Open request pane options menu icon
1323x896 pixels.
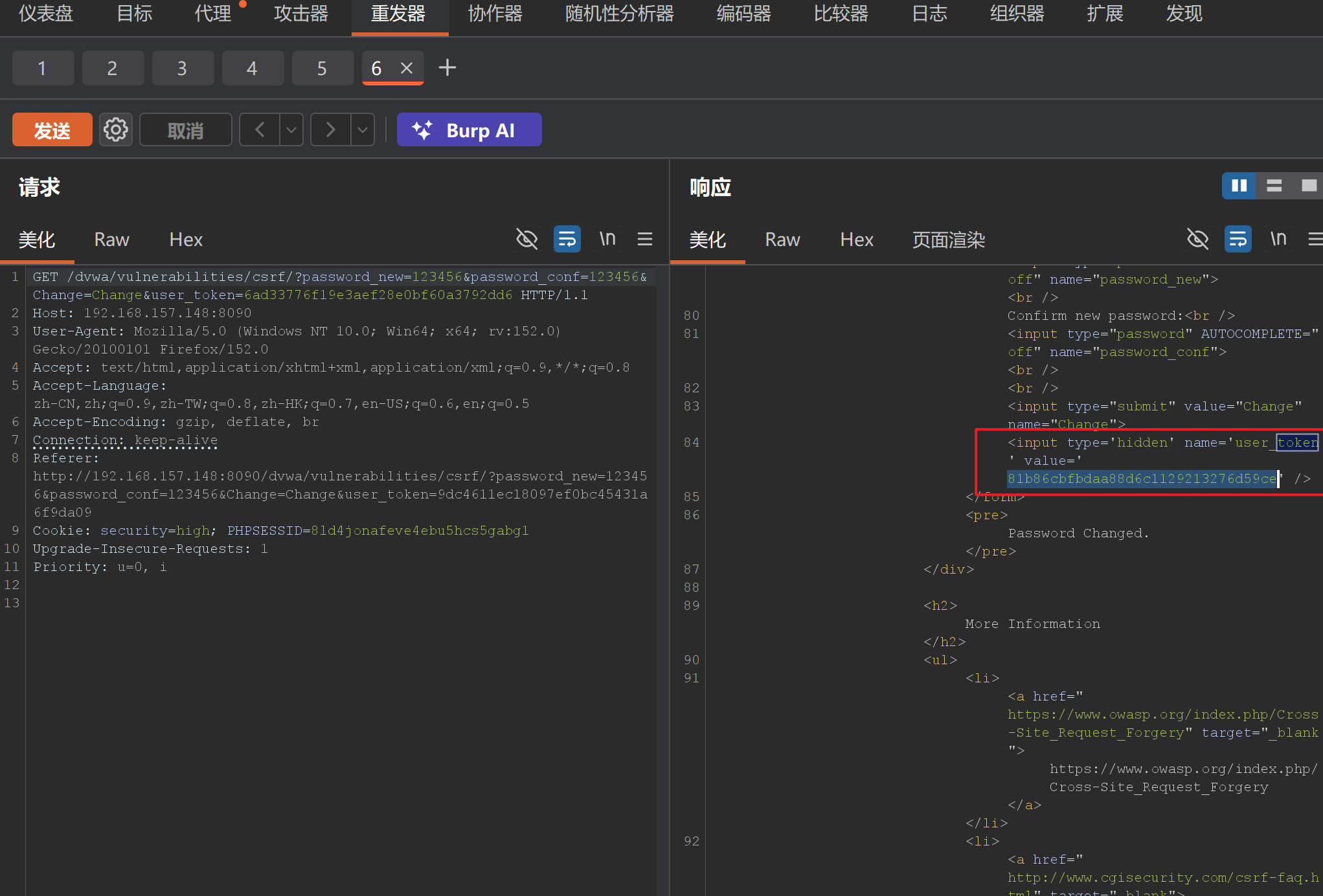(645, 239)
